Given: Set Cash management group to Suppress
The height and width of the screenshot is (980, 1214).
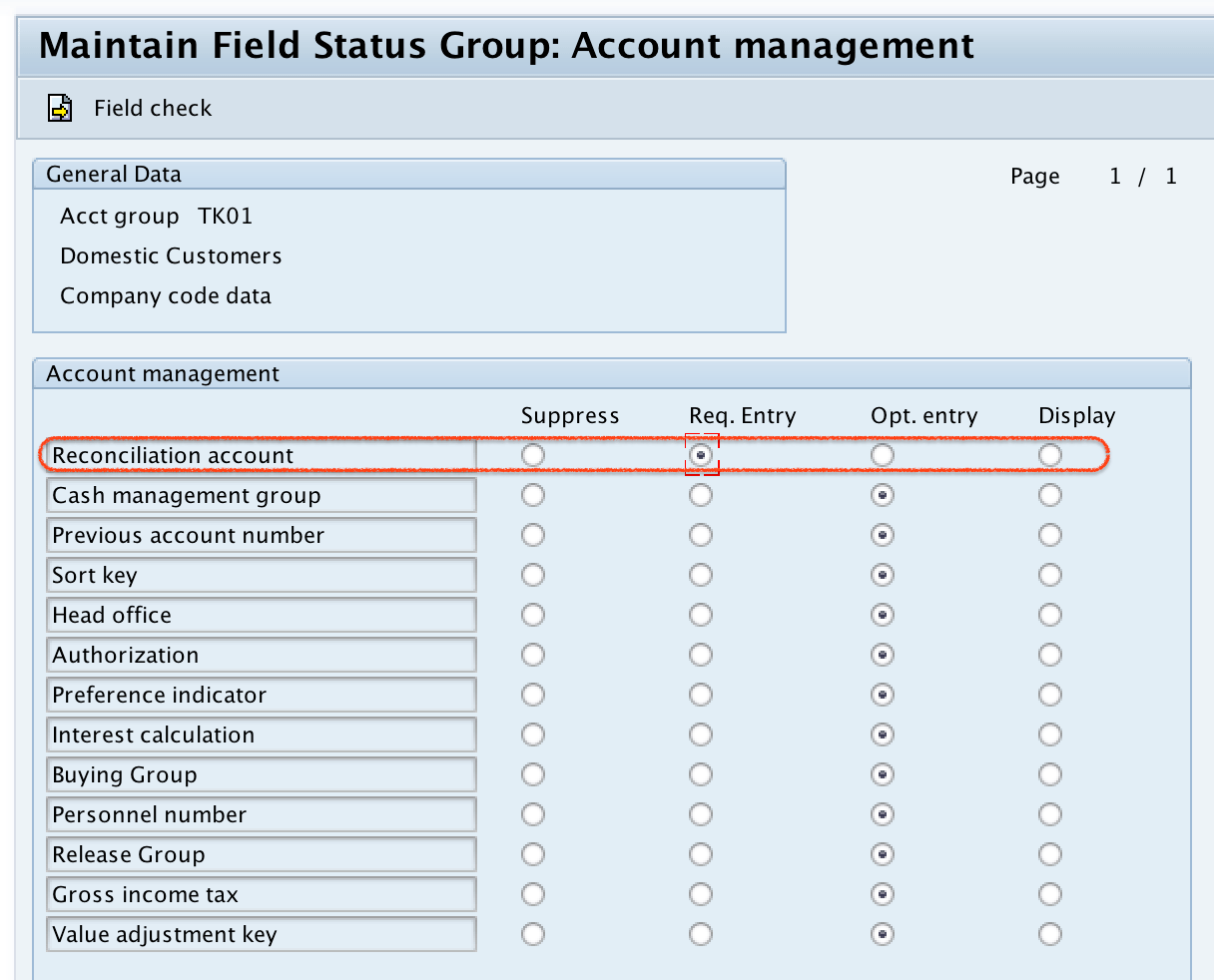Looking at the screenshot, I should [x=532, y=494].
